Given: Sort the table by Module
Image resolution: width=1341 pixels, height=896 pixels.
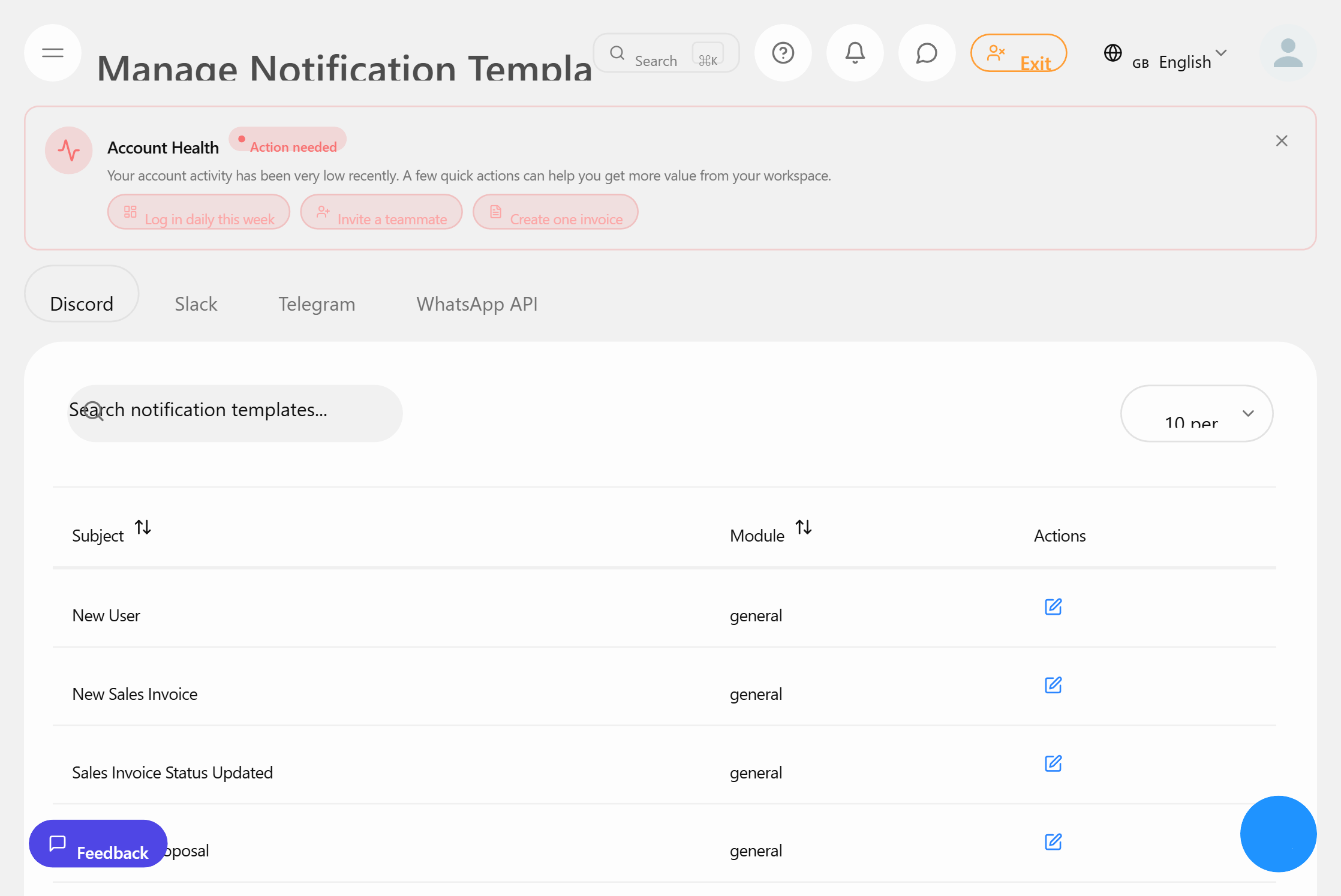Looking at the screenshot, I should point(804,528).
